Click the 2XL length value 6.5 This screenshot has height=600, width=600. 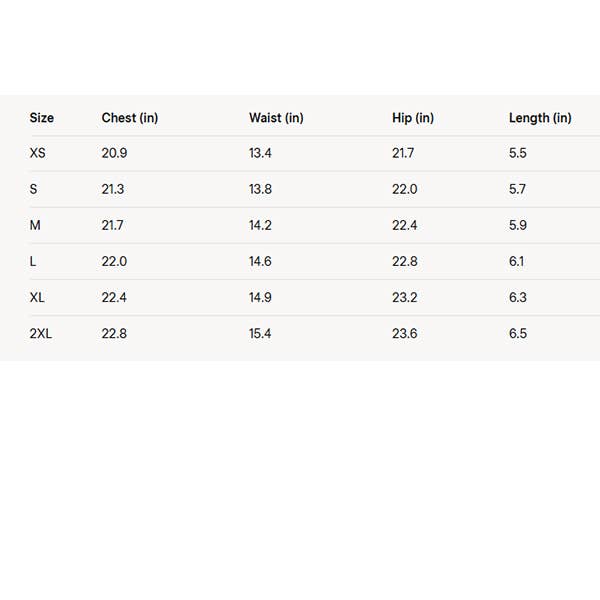click(x=518, y=333)
